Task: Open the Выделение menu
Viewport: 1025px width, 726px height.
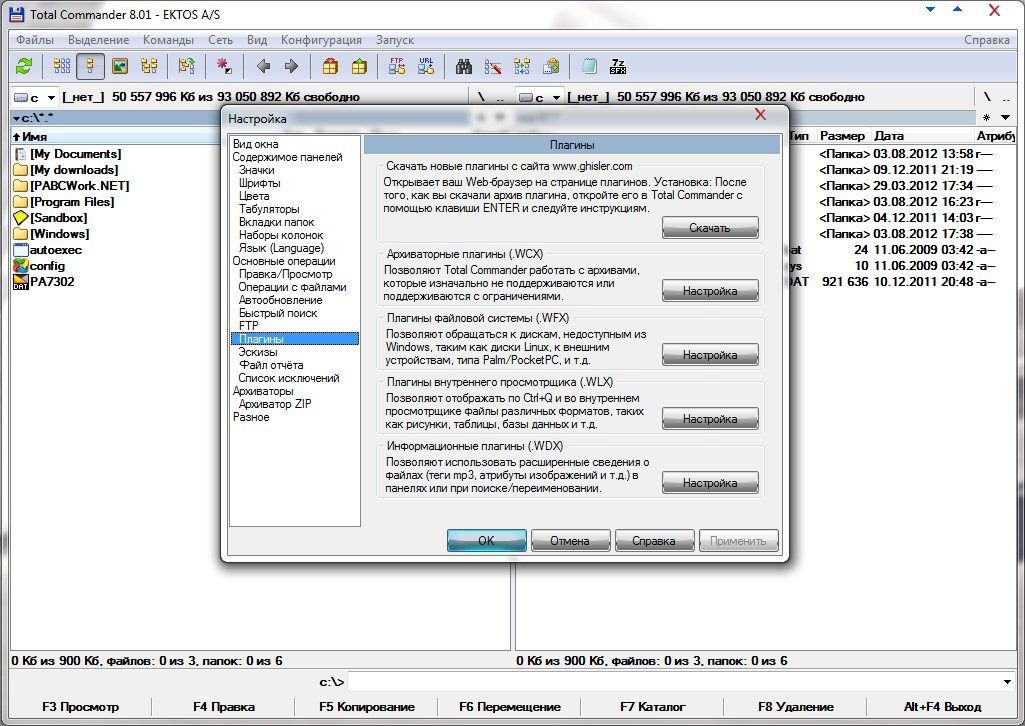Action: (x=98, y=40)
